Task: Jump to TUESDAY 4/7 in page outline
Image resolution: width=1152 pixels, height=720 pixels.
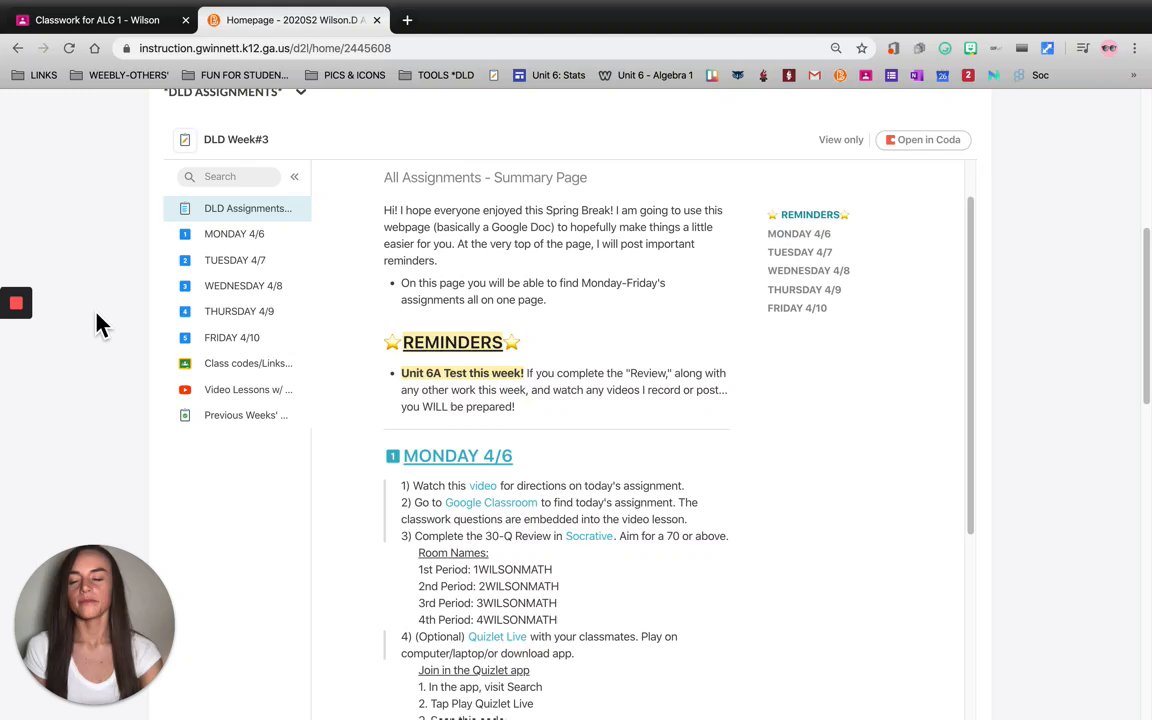Action: pos(800,252)
